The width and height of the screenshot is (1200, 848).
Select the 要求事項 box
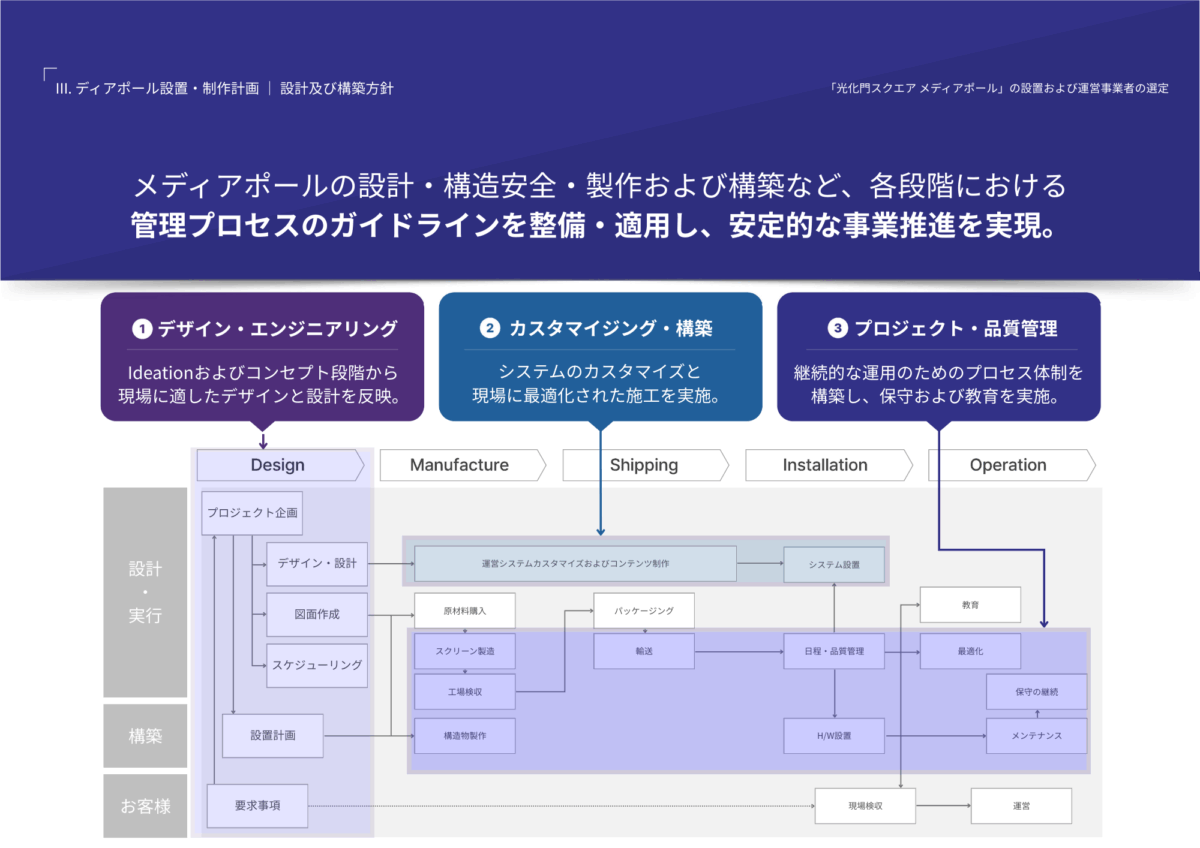[x=257, y=805]
